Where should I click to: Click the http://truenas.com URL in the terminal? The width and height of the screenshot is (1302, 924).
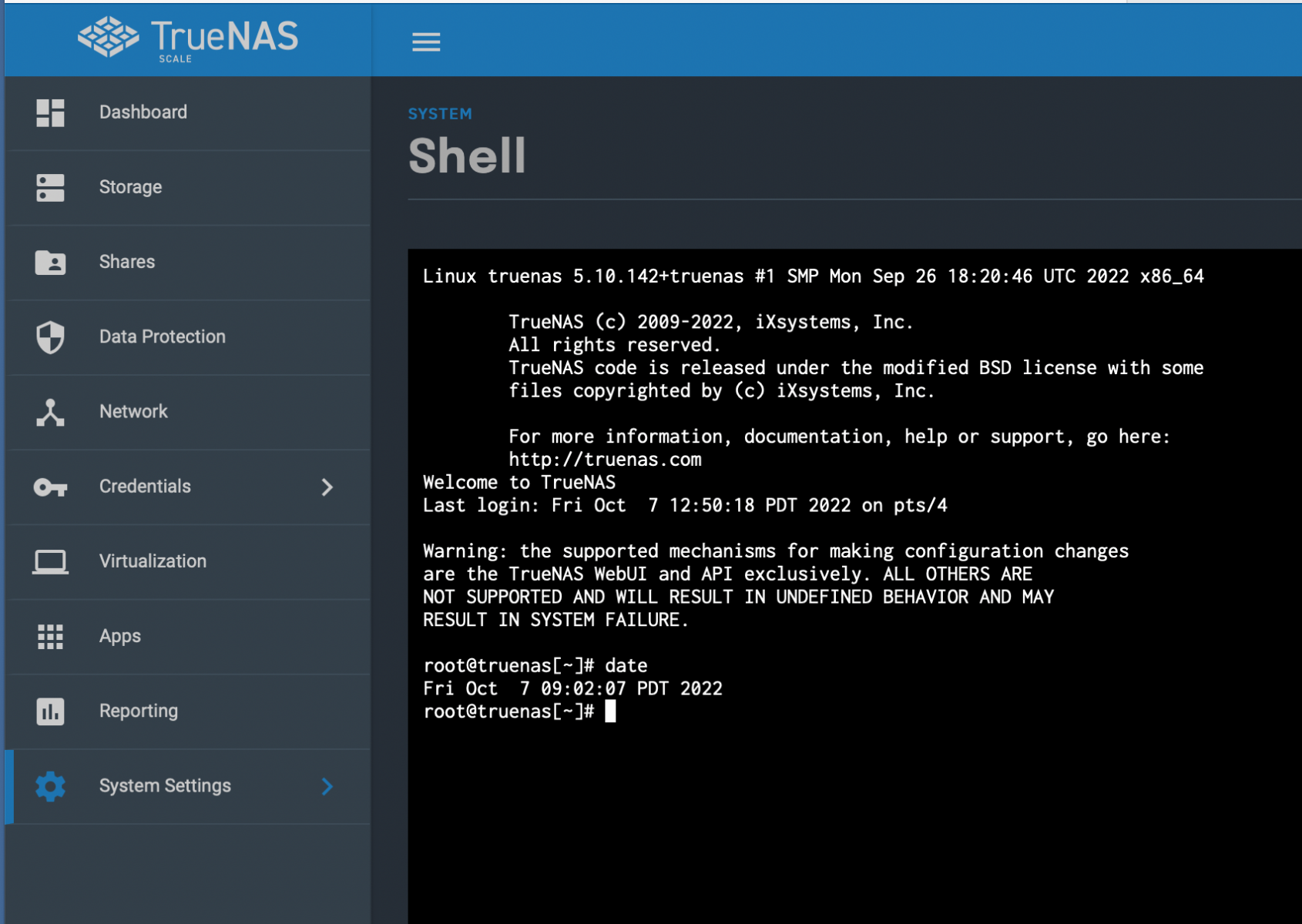(x=605, y=460)
